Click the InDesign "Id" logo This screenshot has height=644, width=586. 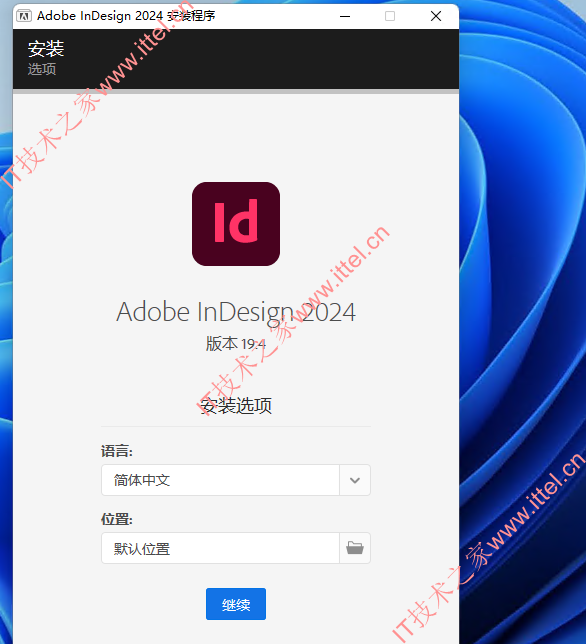point(236,224)
